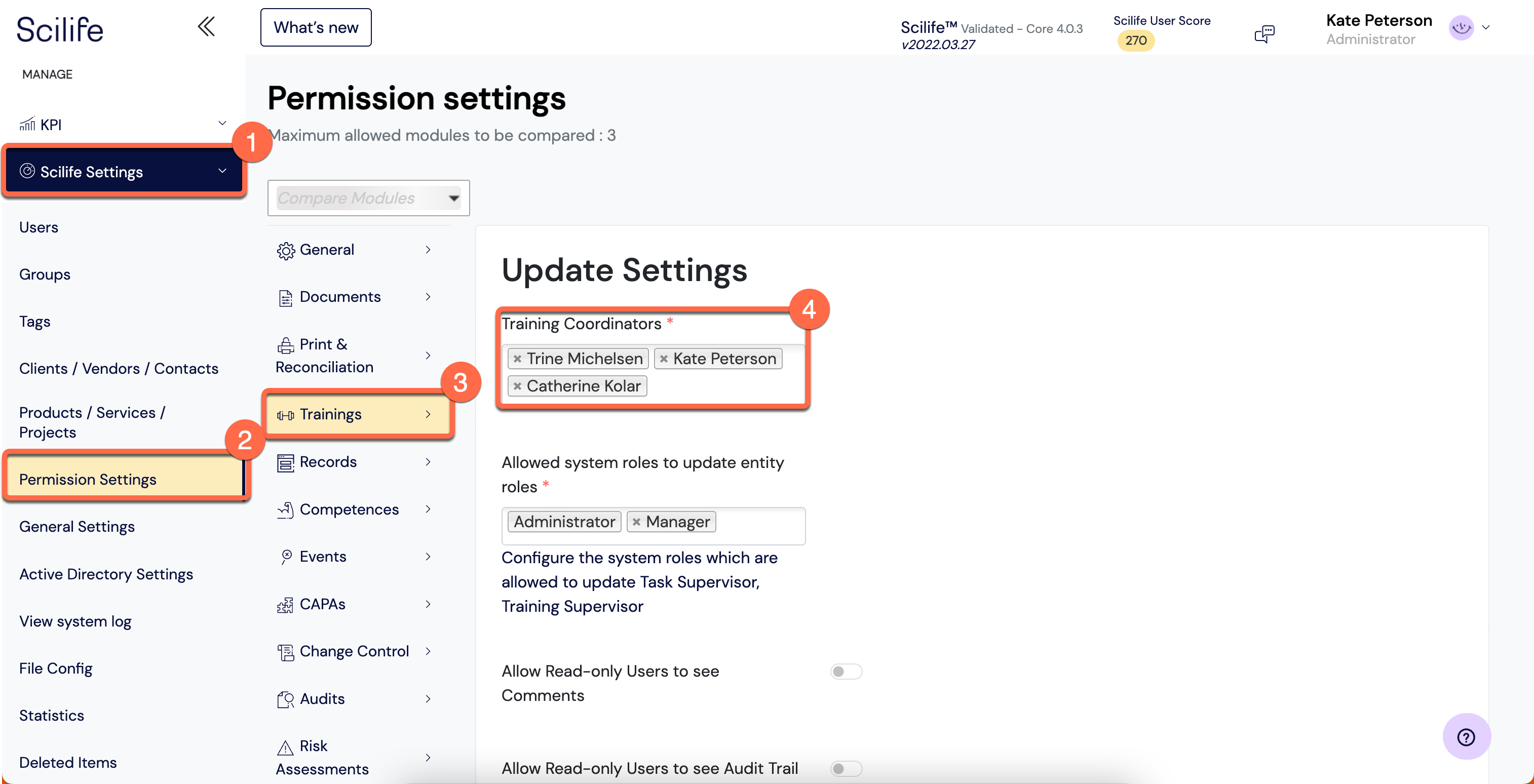The height and width of the screenshot is (784, 1534).
Task: Expand the KPI section chevron
Action: click(222, 123)
